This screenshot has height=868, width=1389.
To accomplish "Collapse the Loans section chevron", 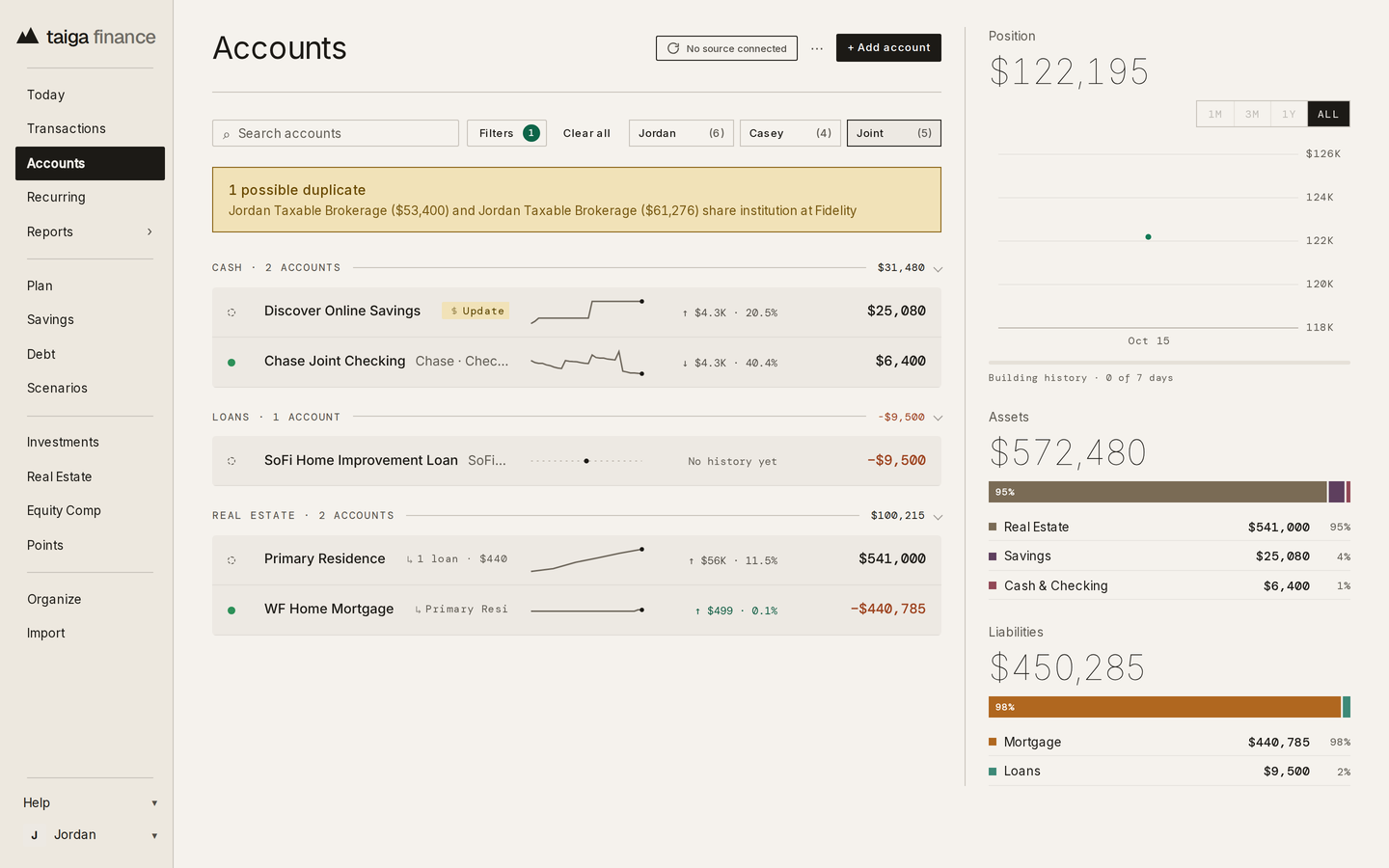I will (x=938, y=418).
